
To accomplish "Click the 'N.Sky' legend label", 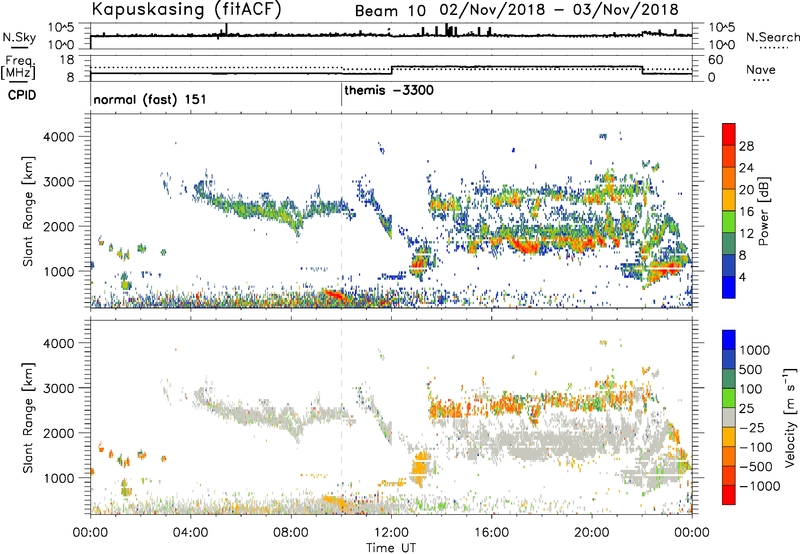I will pos(19,38).
